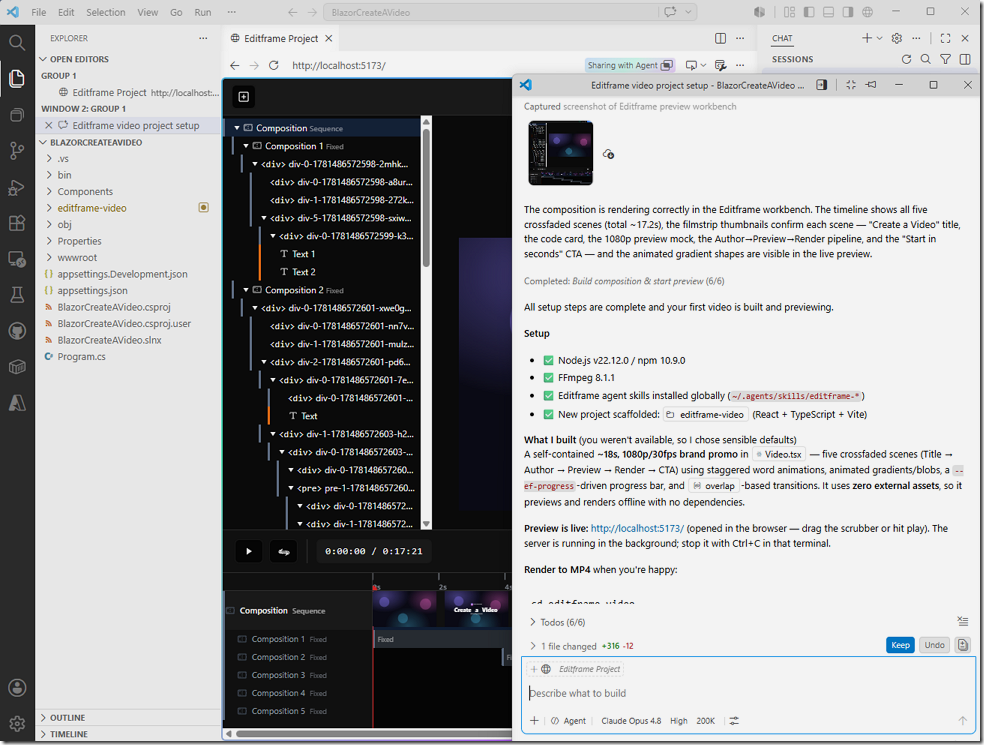Open the Run menu
The height and width of the screenshot is (745, 984).
click(x=203, y=12)
